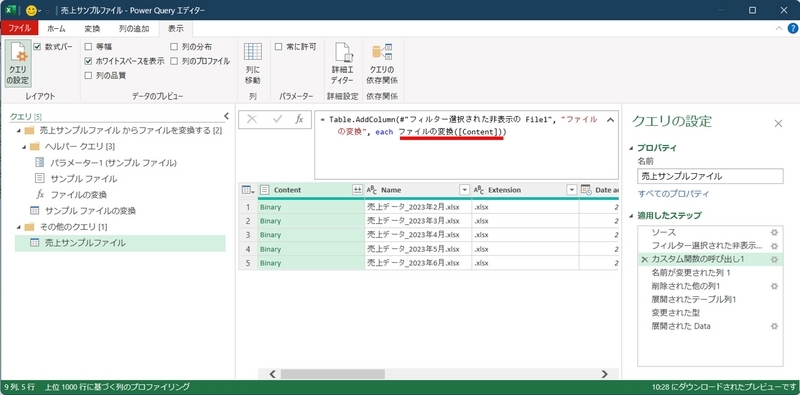Select the サンプル ファイル query
800x395 pixels.
84,179
